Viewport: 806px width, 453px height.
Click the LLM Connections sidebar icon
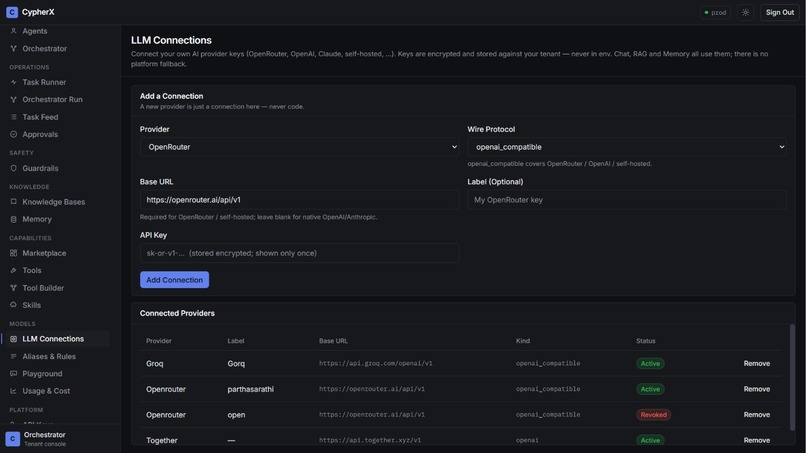coord(13,339)
